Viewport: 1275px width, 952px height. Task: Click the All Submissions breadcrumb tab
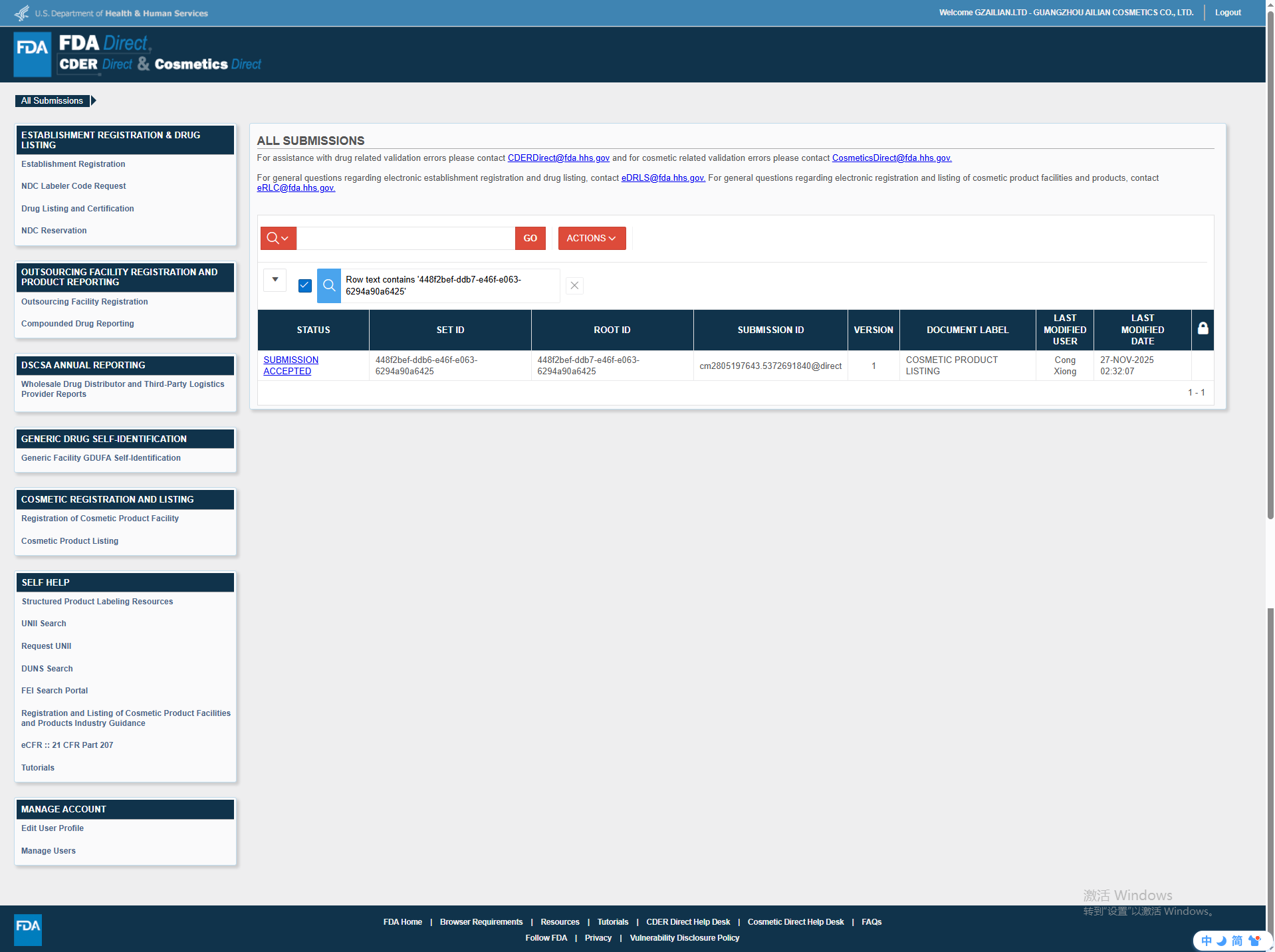pos(53,101)
